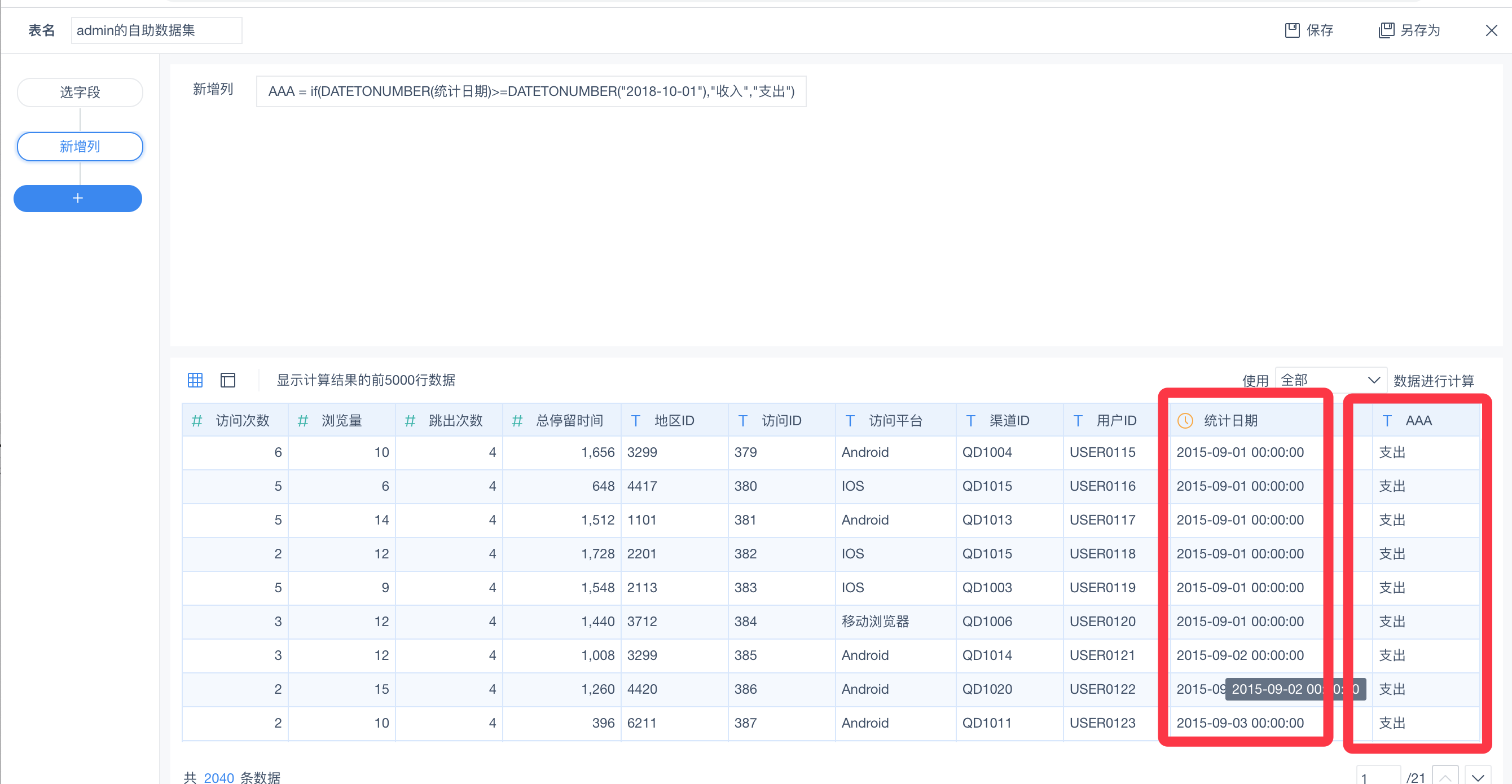This screenshot has height=784, width=1512.
Task: Click the save disk icon
Action: click(x=1292, y=30)
